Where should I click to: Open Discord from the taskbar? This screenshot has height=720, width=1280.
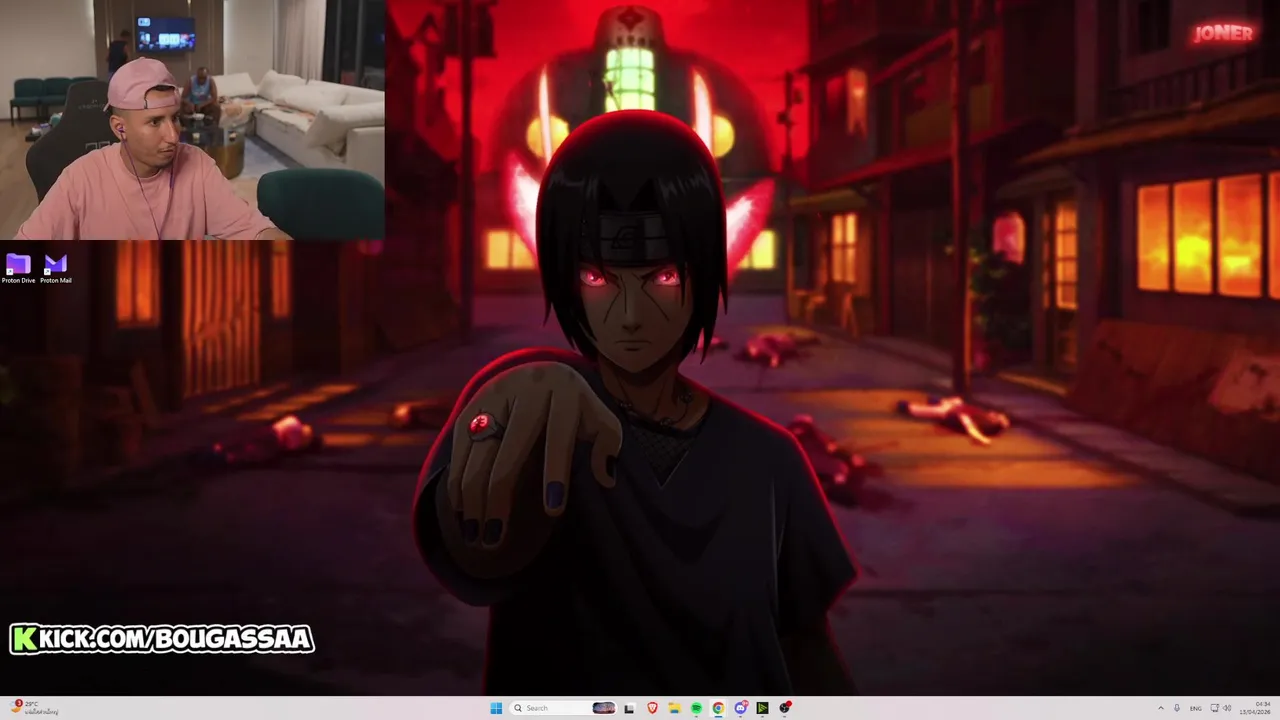tap(740, 708)
